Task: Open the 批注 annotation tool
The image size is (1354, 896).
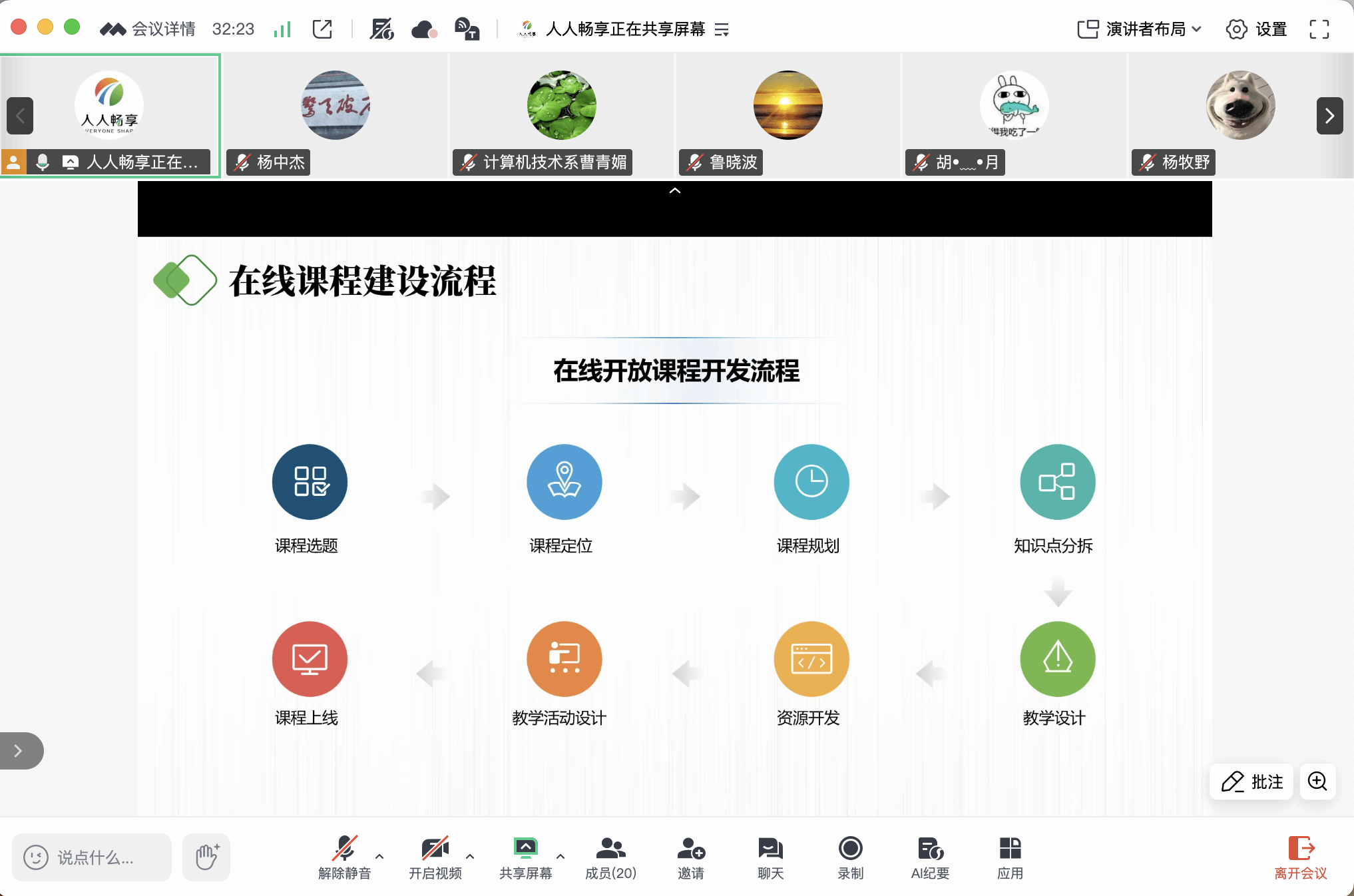Action: coord(1251,782)
